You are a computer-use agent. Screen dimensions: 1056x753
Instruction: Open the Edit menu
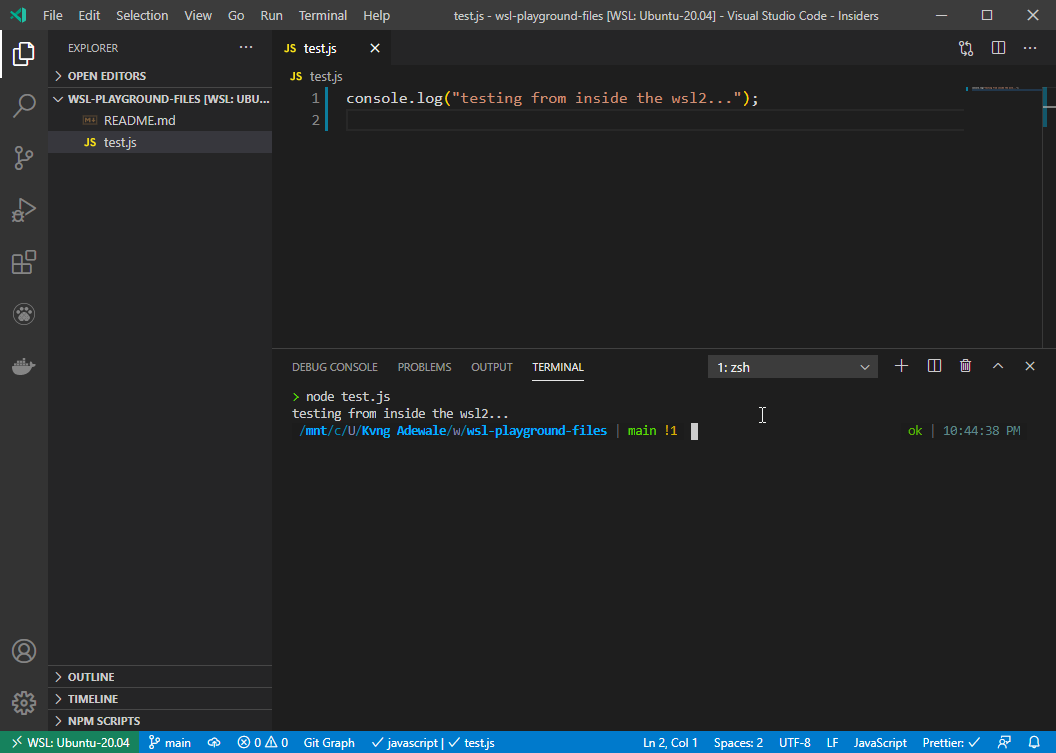pyautogui.click(x=89, y=15)
